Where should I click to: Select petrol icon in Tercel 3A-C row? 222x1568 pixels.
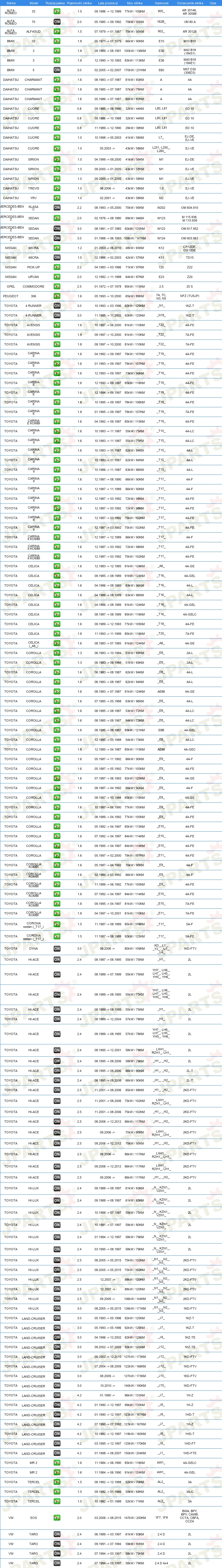(57, 1491)
